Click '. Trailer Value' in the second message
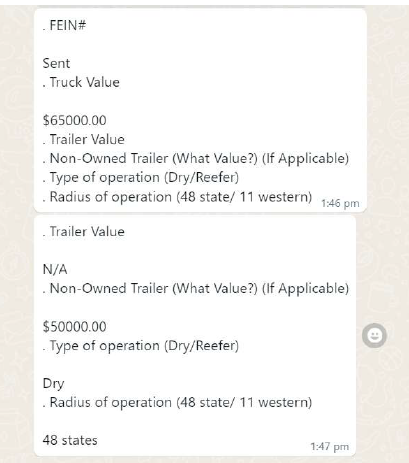Image resolution: width=409 pixels, height=463 pixels. tap(84, 231)
